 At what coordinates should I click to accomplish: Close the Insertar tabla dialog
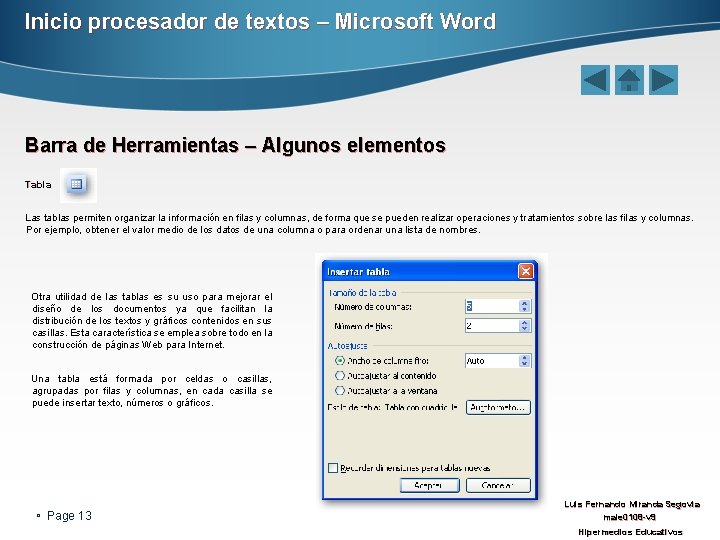(525, 271)
